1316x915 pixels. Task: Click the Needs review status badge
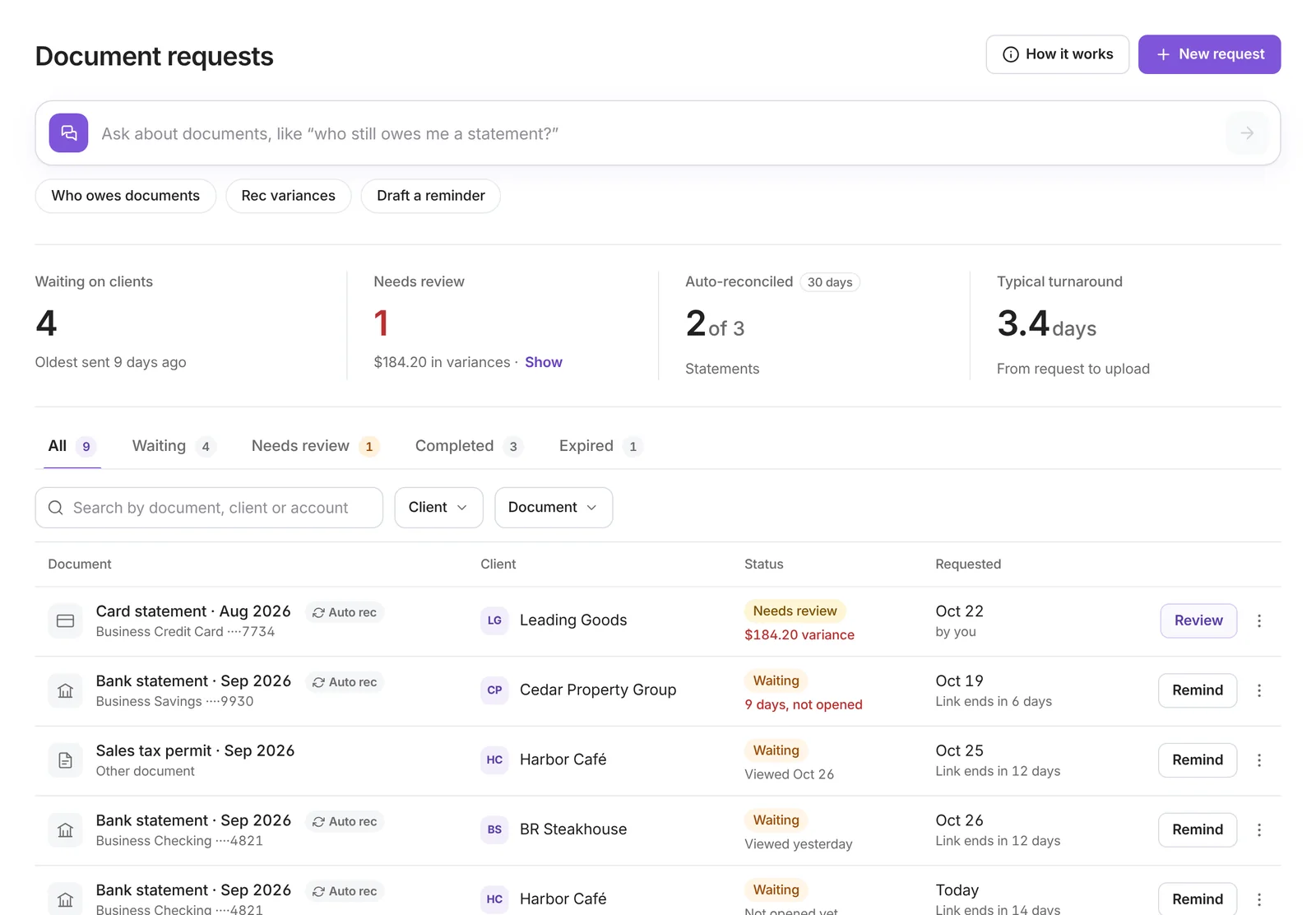tap(795, 611)
